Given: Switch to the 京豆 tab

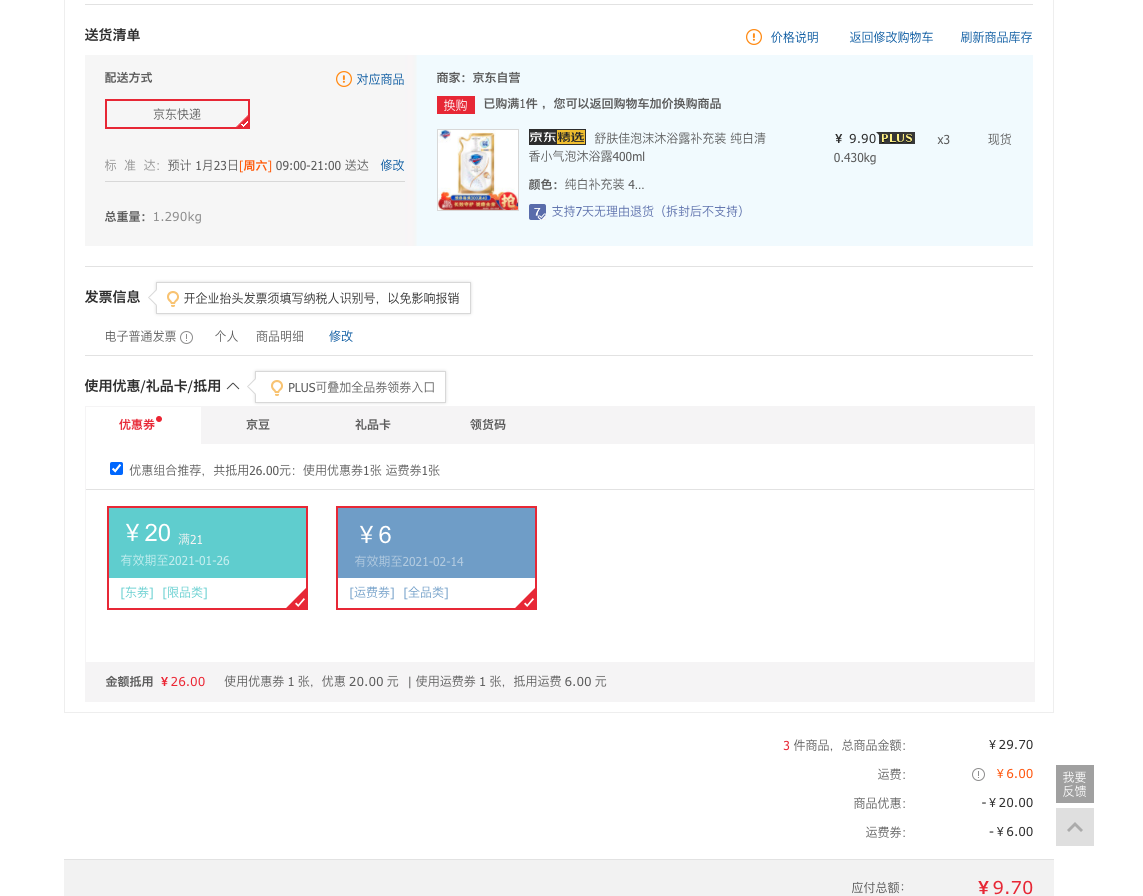Looking at the screenshot, I should (x=258, y=424).
